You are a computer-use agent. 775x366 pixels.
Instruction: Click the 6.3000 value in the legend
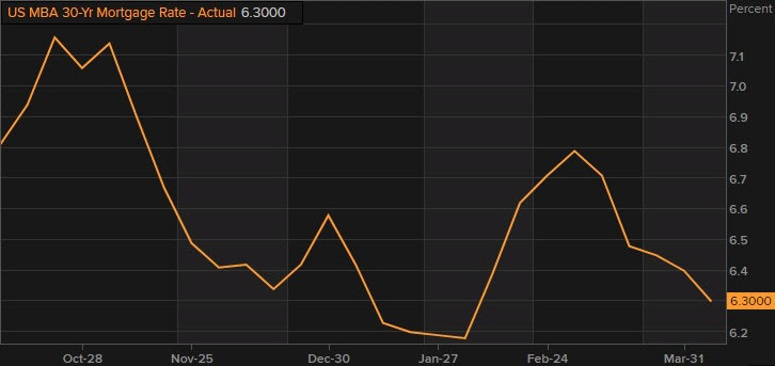tap(263, 12)
